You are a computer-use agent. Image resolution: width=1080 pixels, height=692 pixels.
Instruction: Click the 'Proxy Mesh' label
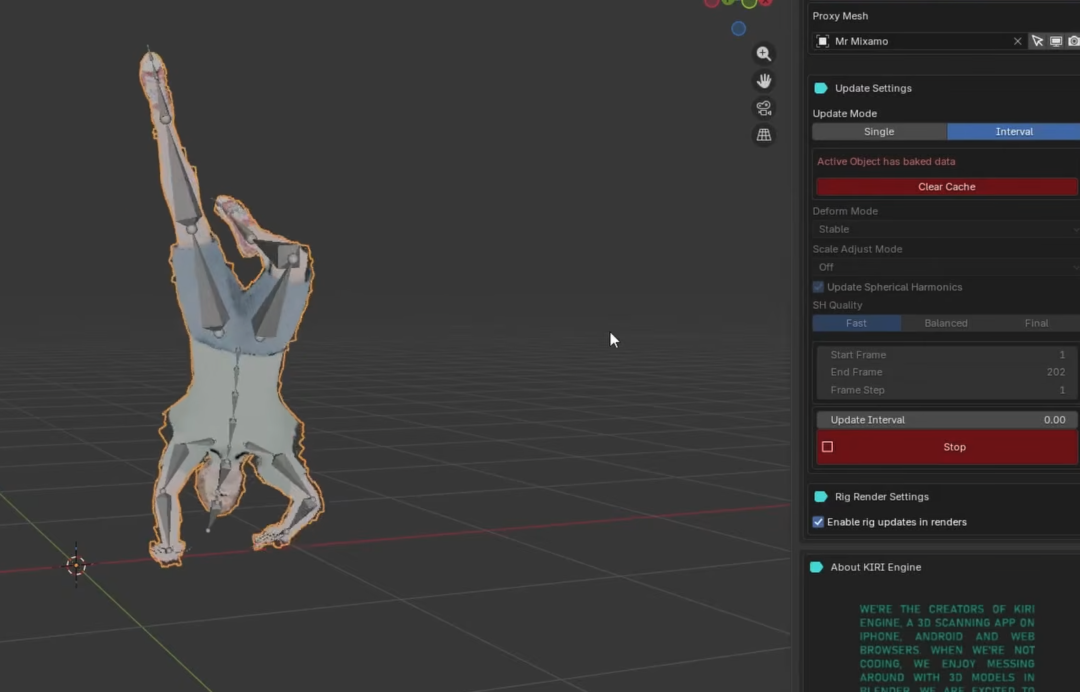[840, 16]
